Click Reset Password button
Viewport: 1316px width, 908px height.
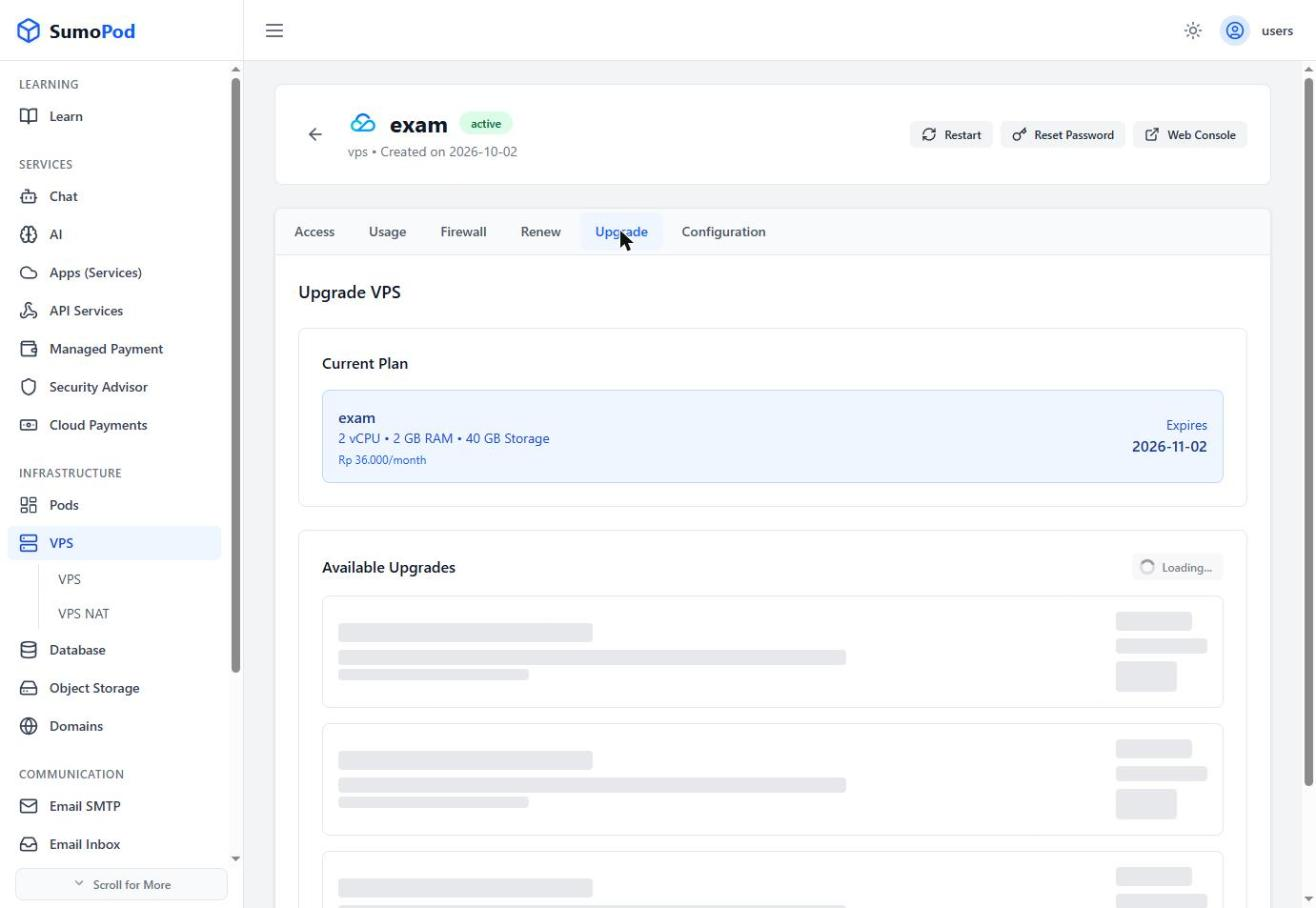tap(1063, 135)
